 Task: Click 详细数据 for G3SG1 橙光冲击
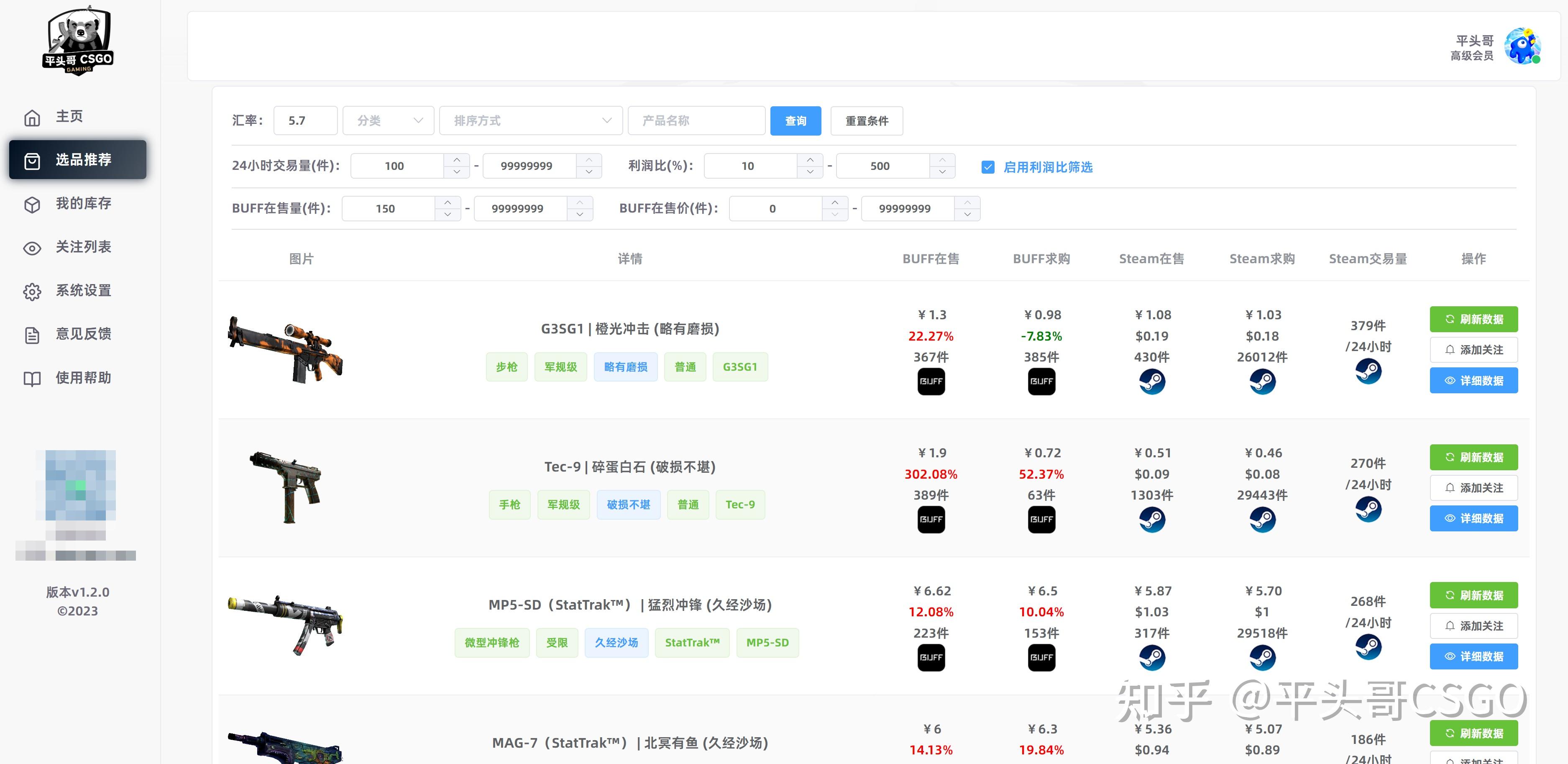coord(1473,380)
